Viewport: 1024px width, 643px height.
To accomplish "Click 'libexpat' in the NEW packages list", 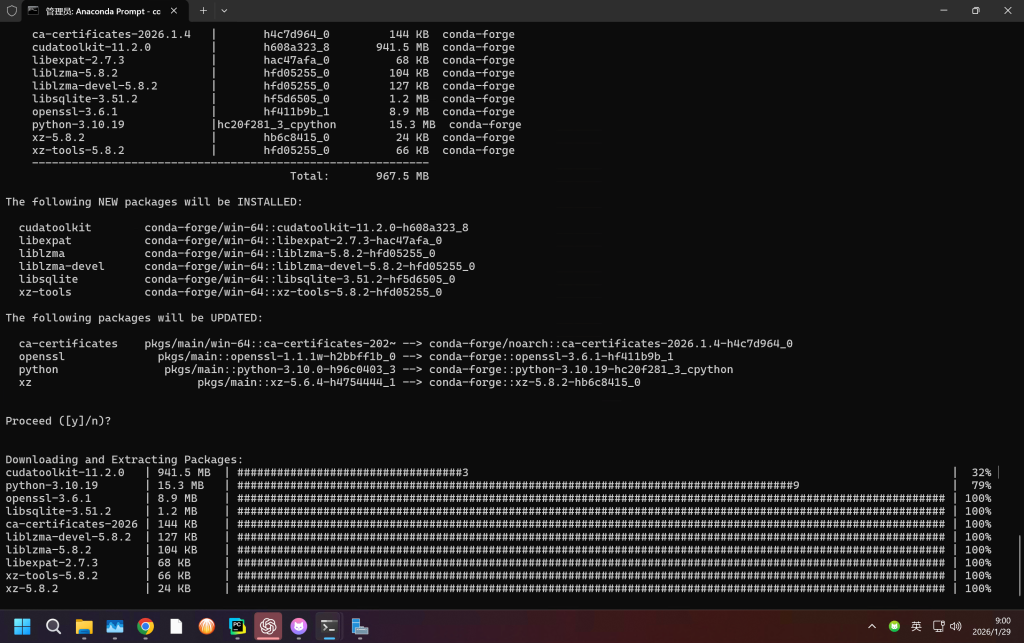I will 45,240.
